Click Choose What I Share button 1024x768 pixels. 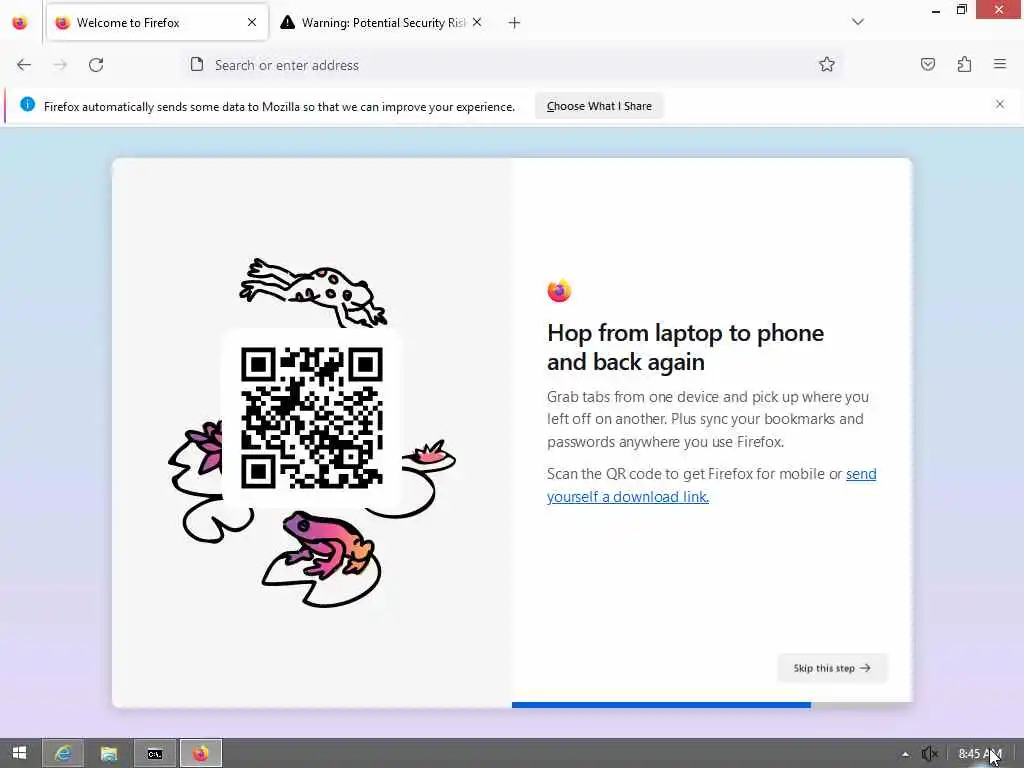coord(600,106)
